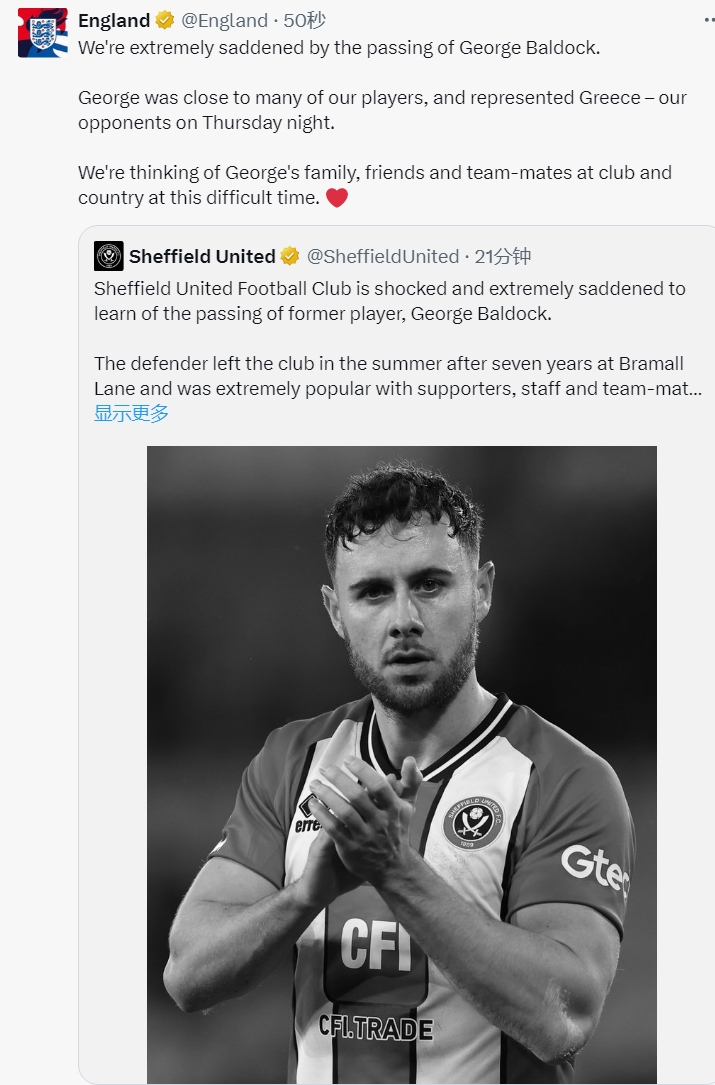Click the quoted paragraph about Bramall Lane
Viewport: 715px width, 1085px height.
[x=397, y=376]
